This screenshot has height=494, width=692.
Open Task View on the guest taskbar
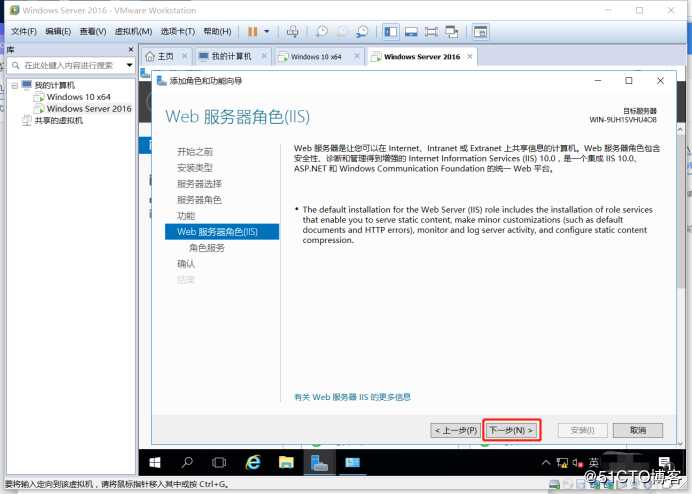click(219, 463)
